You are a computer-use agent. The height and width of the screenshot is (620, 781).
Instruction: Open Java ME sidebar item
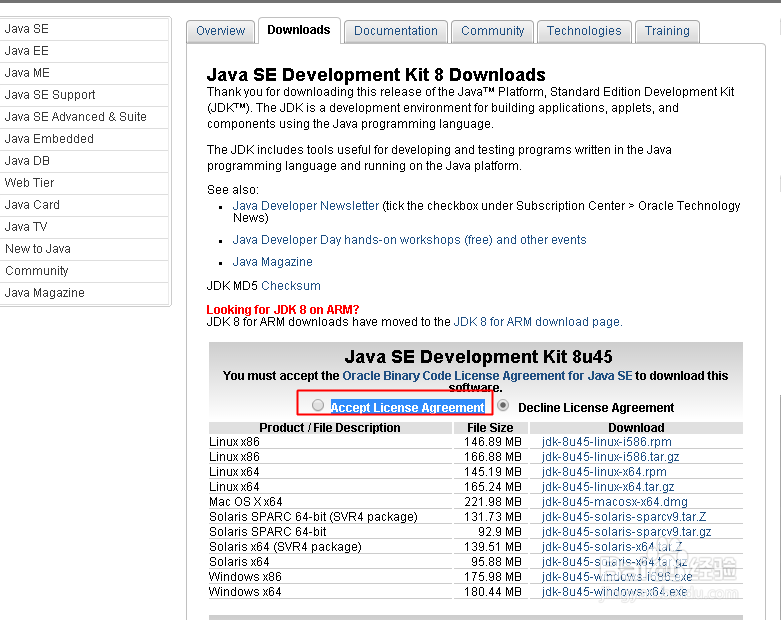point(84,73)
